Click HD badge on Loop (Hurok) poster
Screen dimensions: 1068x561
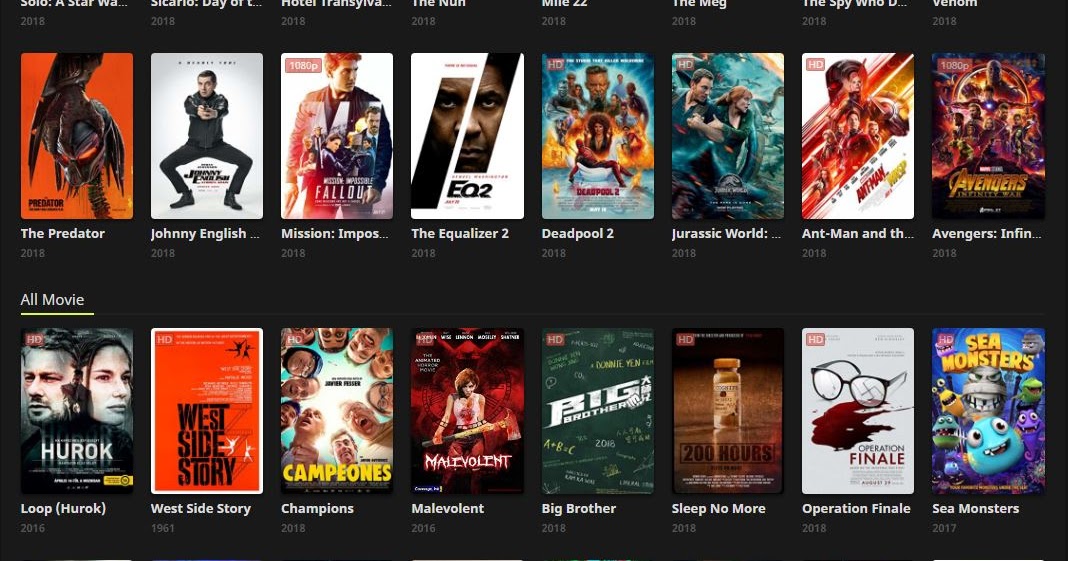tap(34, 339)
